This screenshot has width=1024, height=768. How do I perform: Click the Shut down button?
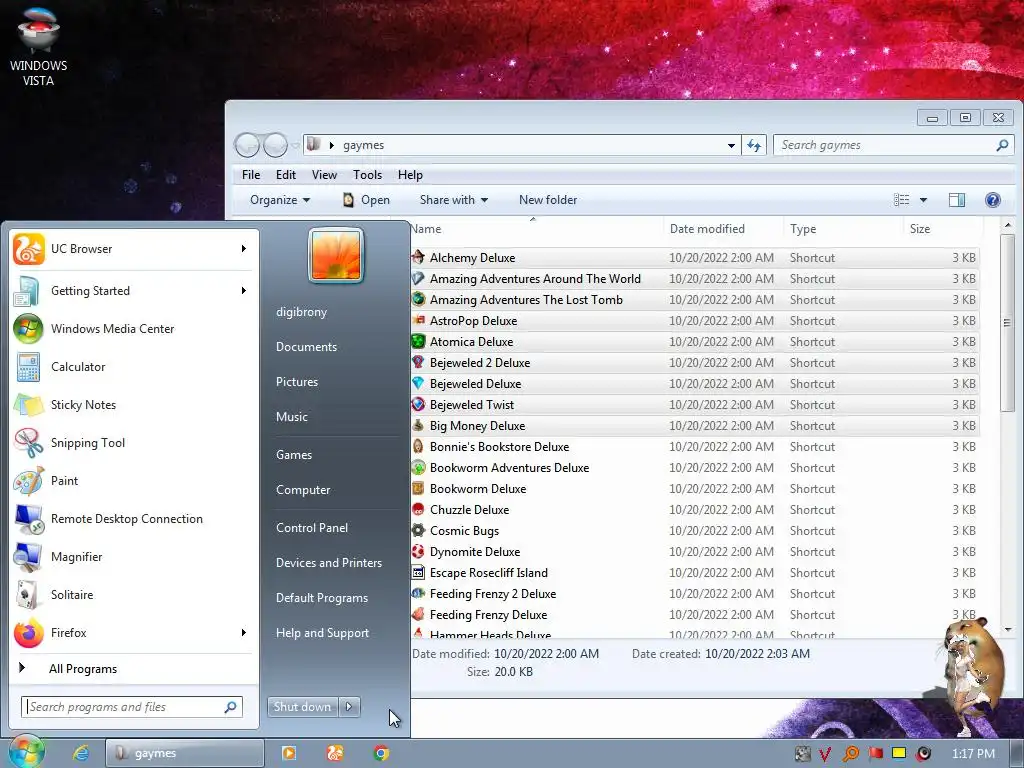pyautogui.click(x=302, y=707)
